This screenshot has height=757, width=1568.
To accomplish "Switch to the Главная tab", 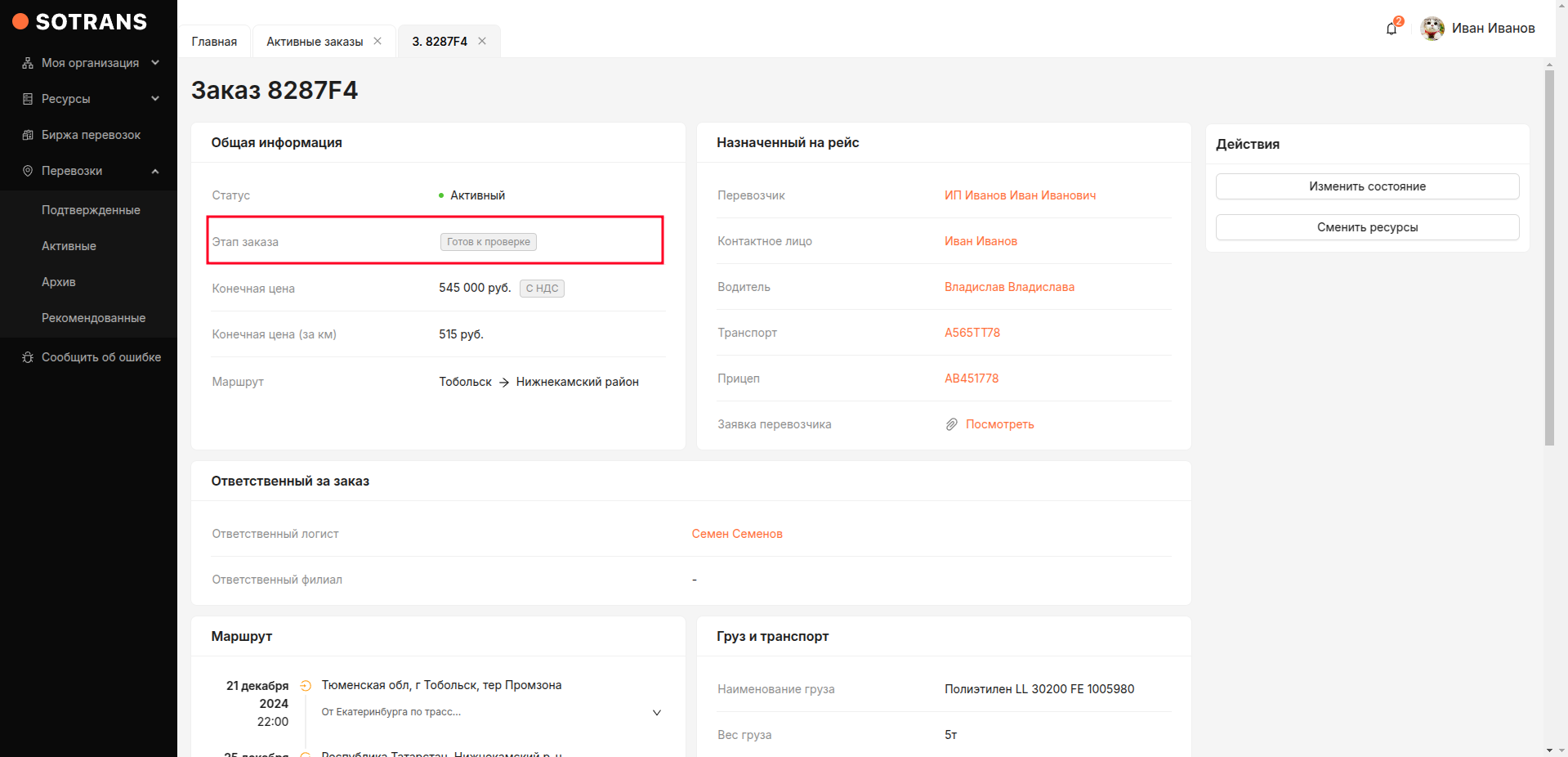I will click(x=214, y=42).
